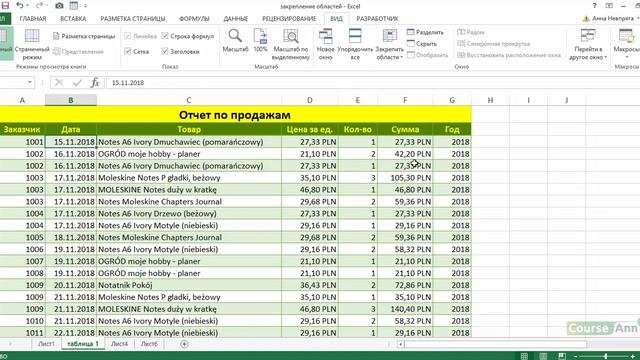The width and height of the screenshot is (640, 360).
Task: Expand quick access toolbar customize arrow
Action: [x=85, y=6]
